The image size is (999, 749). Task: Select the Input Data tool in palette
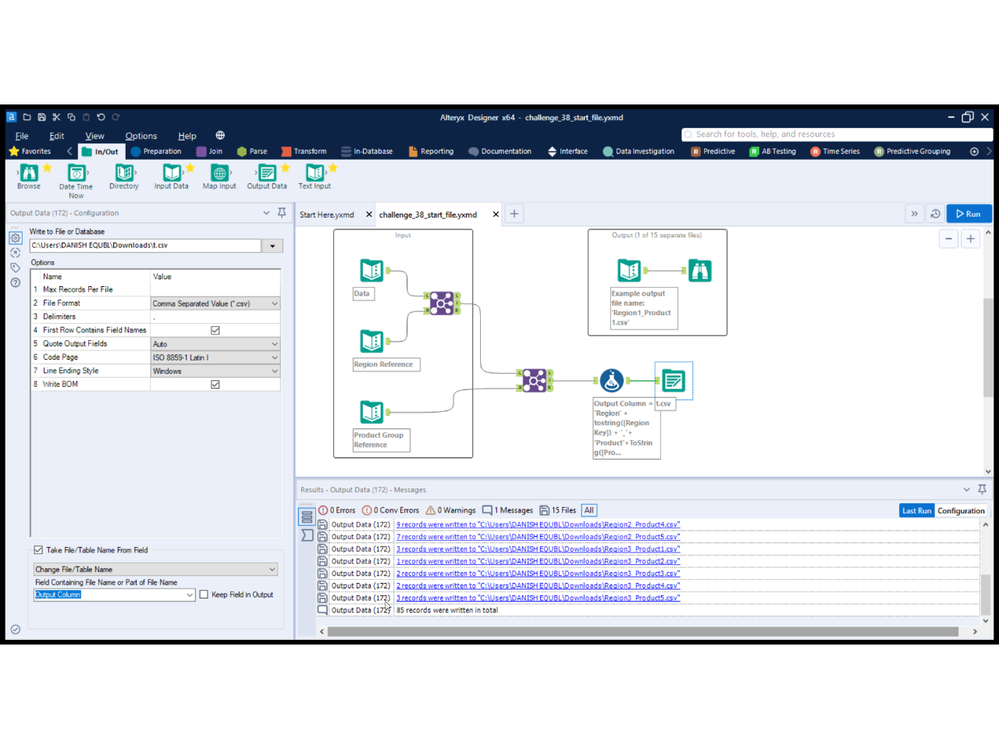[171, 176]
